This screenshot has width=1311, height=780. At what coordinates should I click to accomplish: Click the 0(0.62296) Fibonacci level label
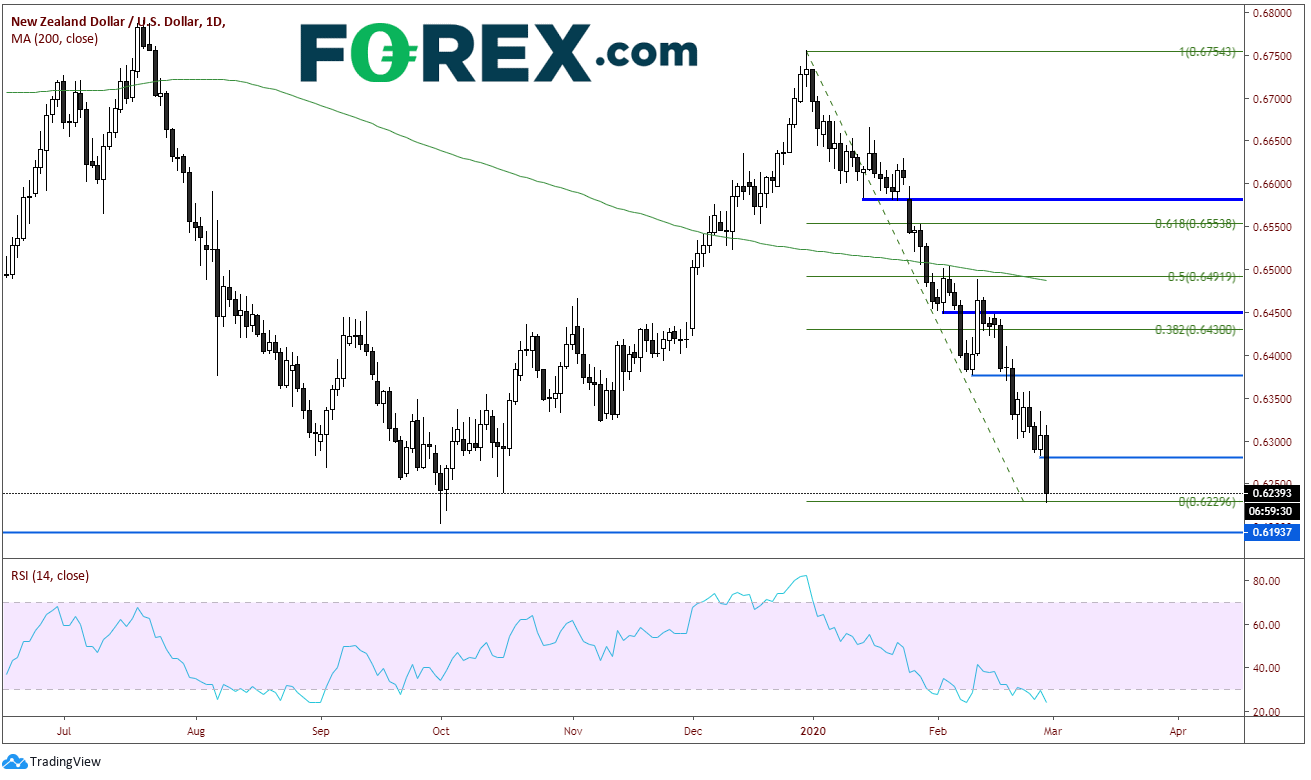pos(1207,502)
